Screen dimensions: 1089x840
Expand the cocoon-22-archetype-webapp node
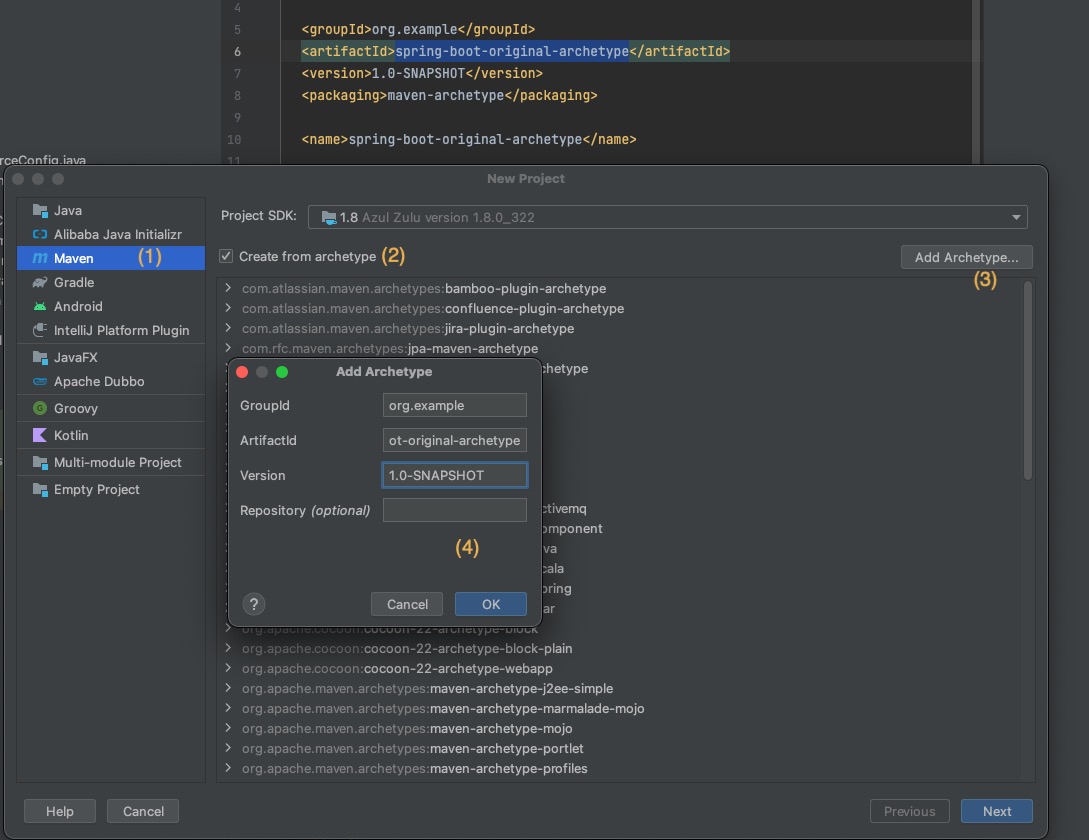[x=229, y=668]
